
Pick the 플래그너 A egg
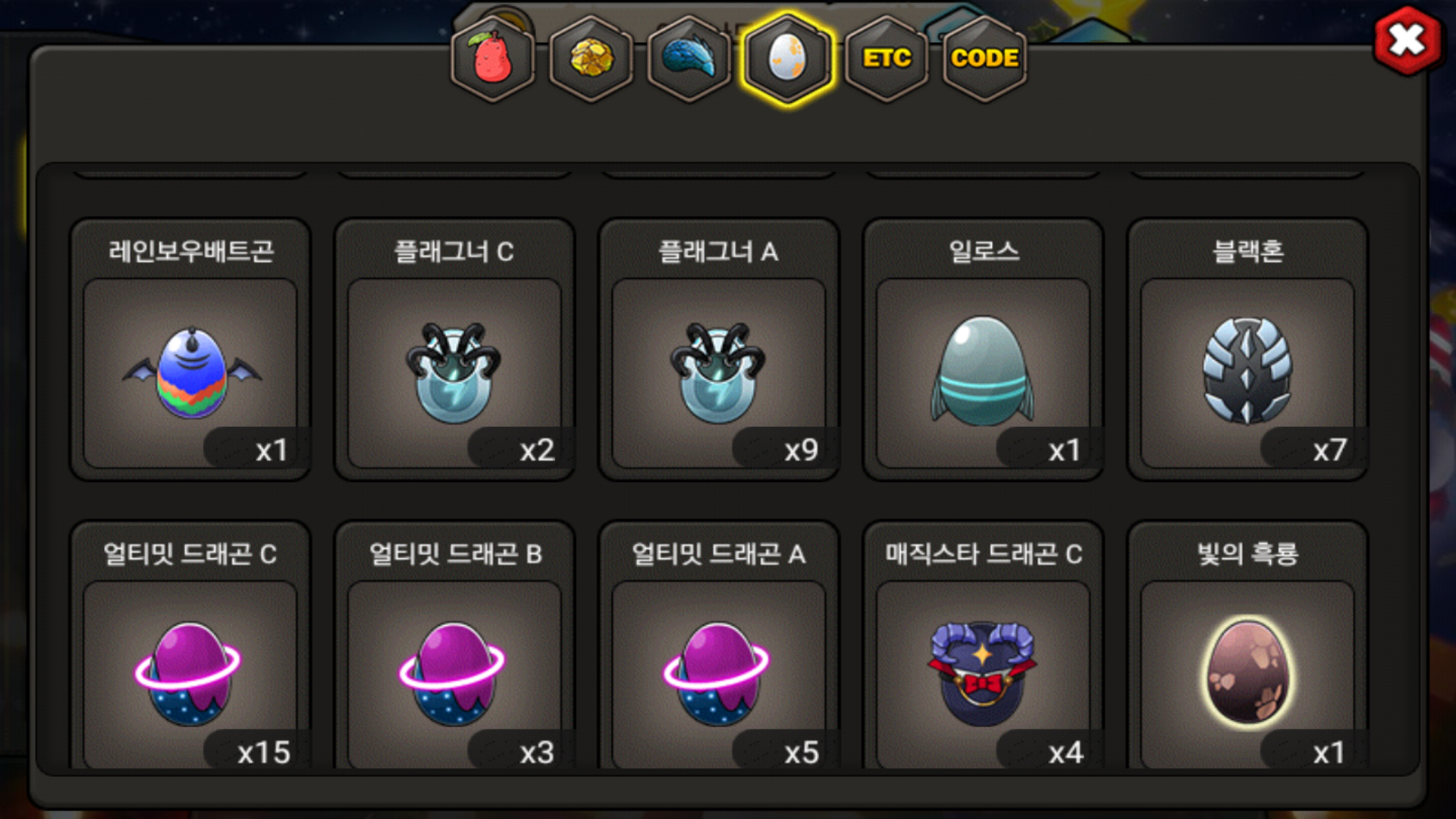pyautogui.click(x=719, y=350)
